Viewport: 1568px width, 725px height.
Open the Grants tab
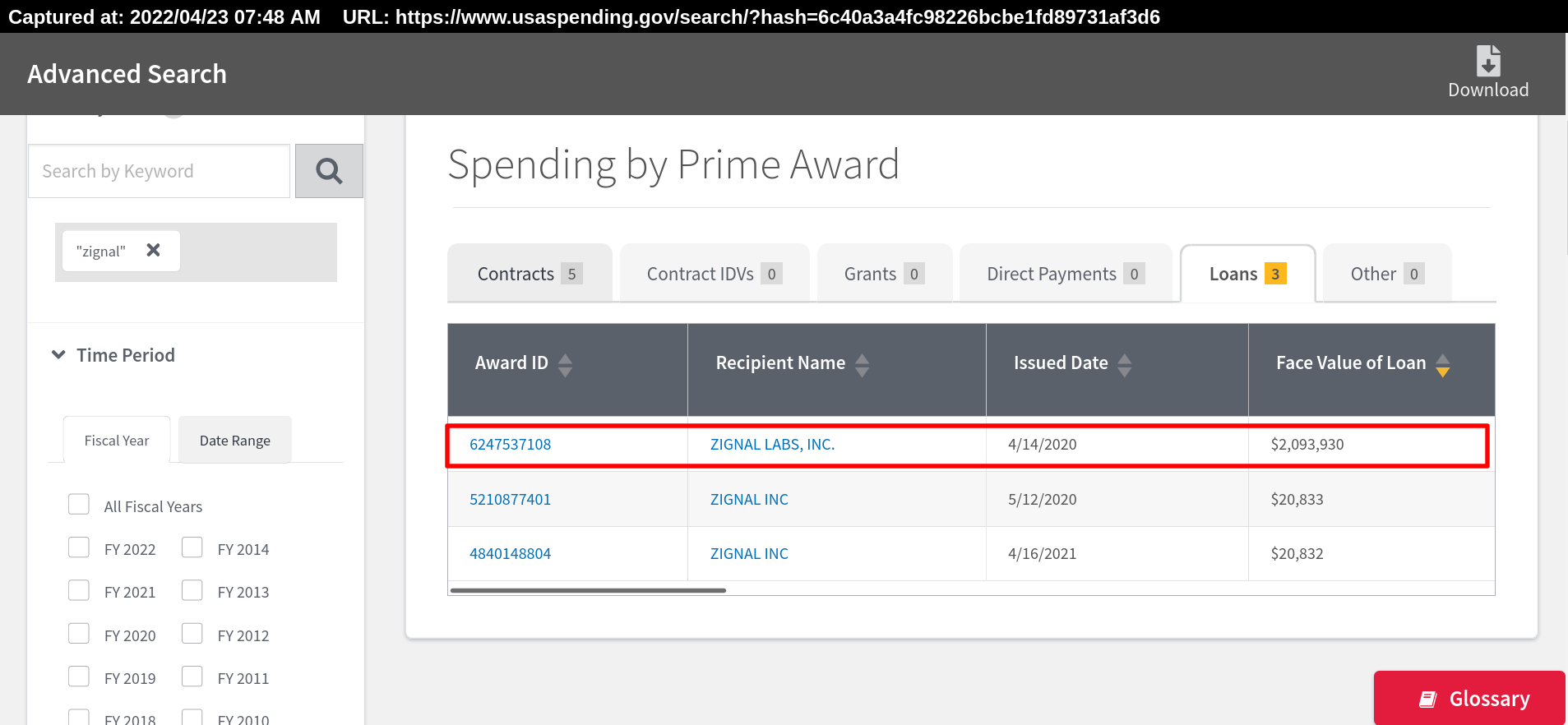click(x=885, y=274)
